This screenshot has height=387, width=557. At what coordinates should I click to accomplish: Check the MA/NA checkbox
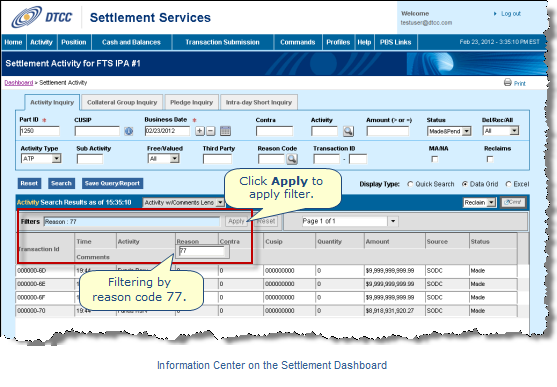[434, 159]
